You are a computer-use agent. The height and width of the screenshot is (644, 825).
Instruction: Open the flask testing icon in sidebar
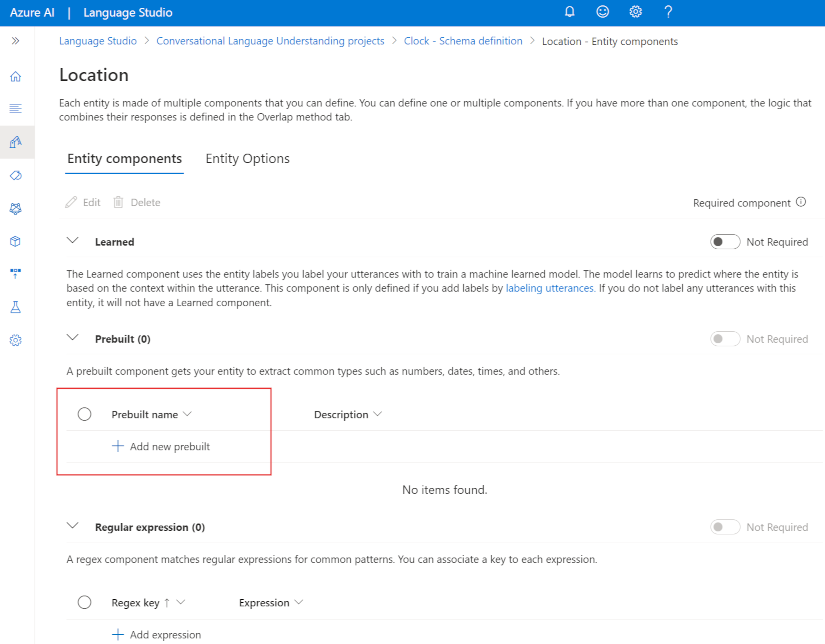15,307
